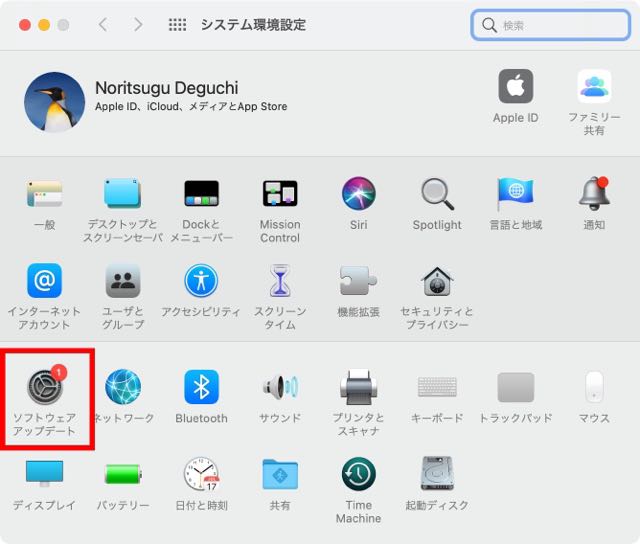Image resolution: width=640 pixels, height=544 pixels.
Task: Click the penguin profile picture
Action: pos(55,102)
